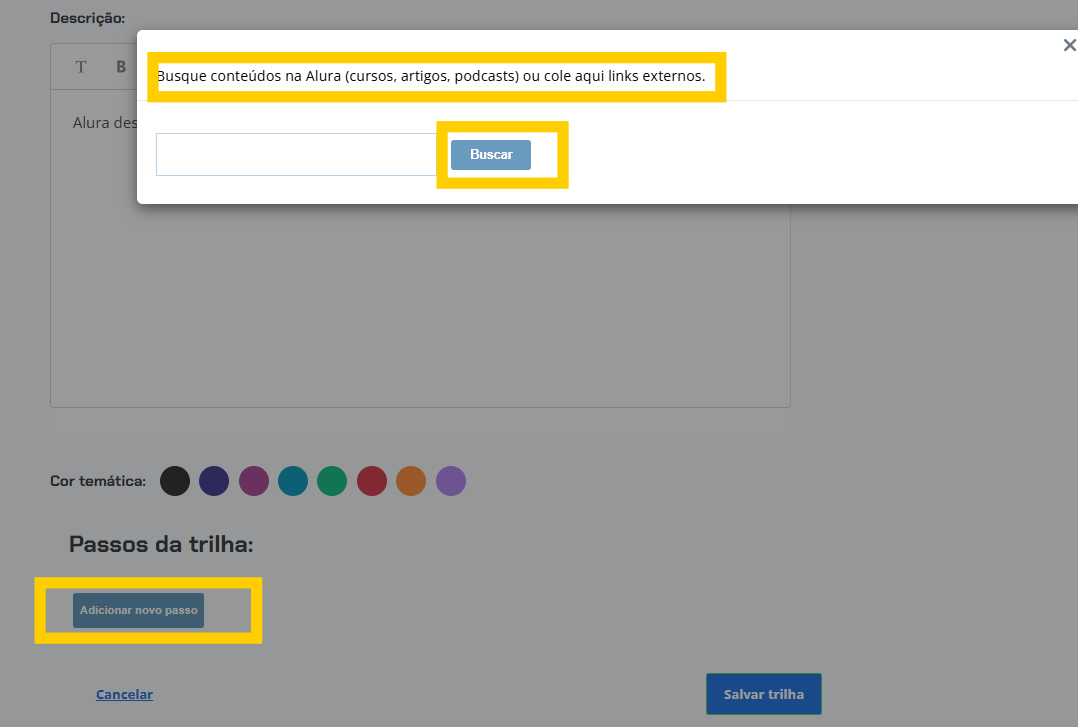Toggle bold formatting in description editor
The image size is (1078, 727).
coord(121,67)
